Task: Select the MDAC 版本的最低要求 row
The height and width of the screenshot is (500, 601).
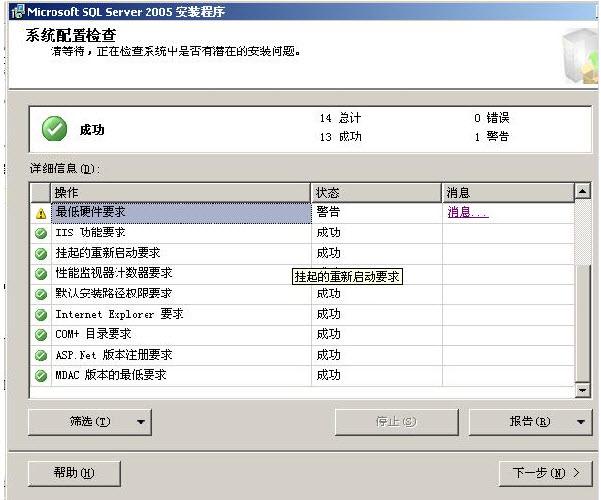Action: pyautogui.click(x=302, y=375)
